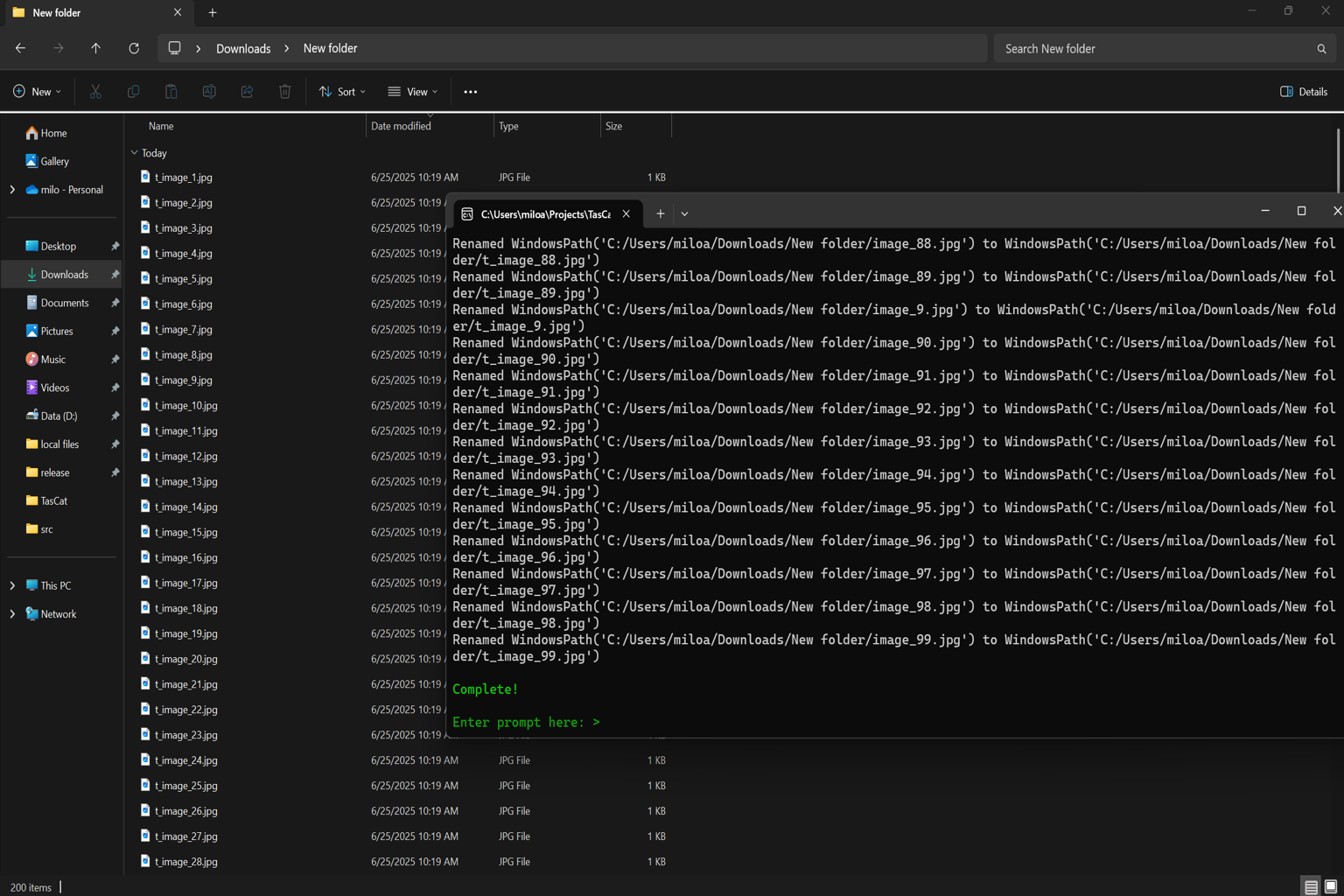The width and height of the screenshot is (1344, 896).
Task: Select file t_image_28.jpg
Action: click(185, 862)
